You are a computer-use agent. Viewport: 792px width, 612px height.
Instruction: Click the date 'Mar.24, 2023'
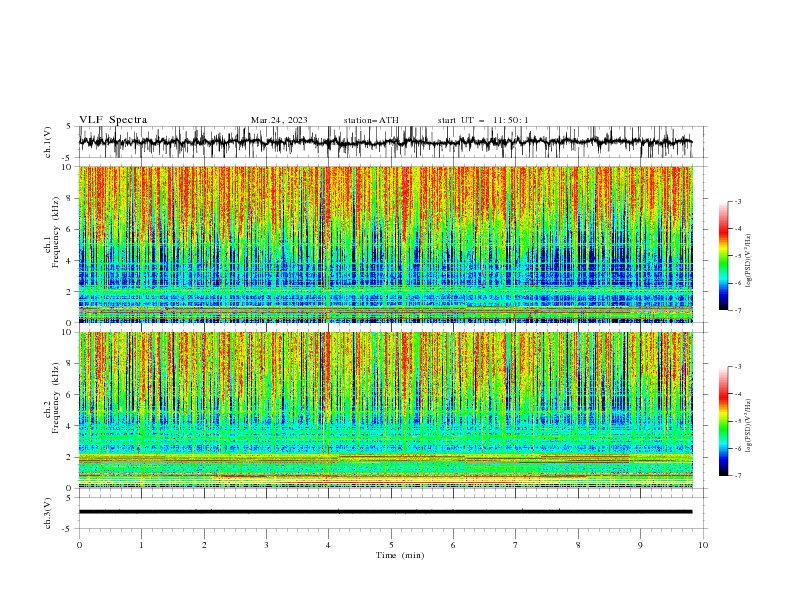pyautogui.click(x=279, y=120)
